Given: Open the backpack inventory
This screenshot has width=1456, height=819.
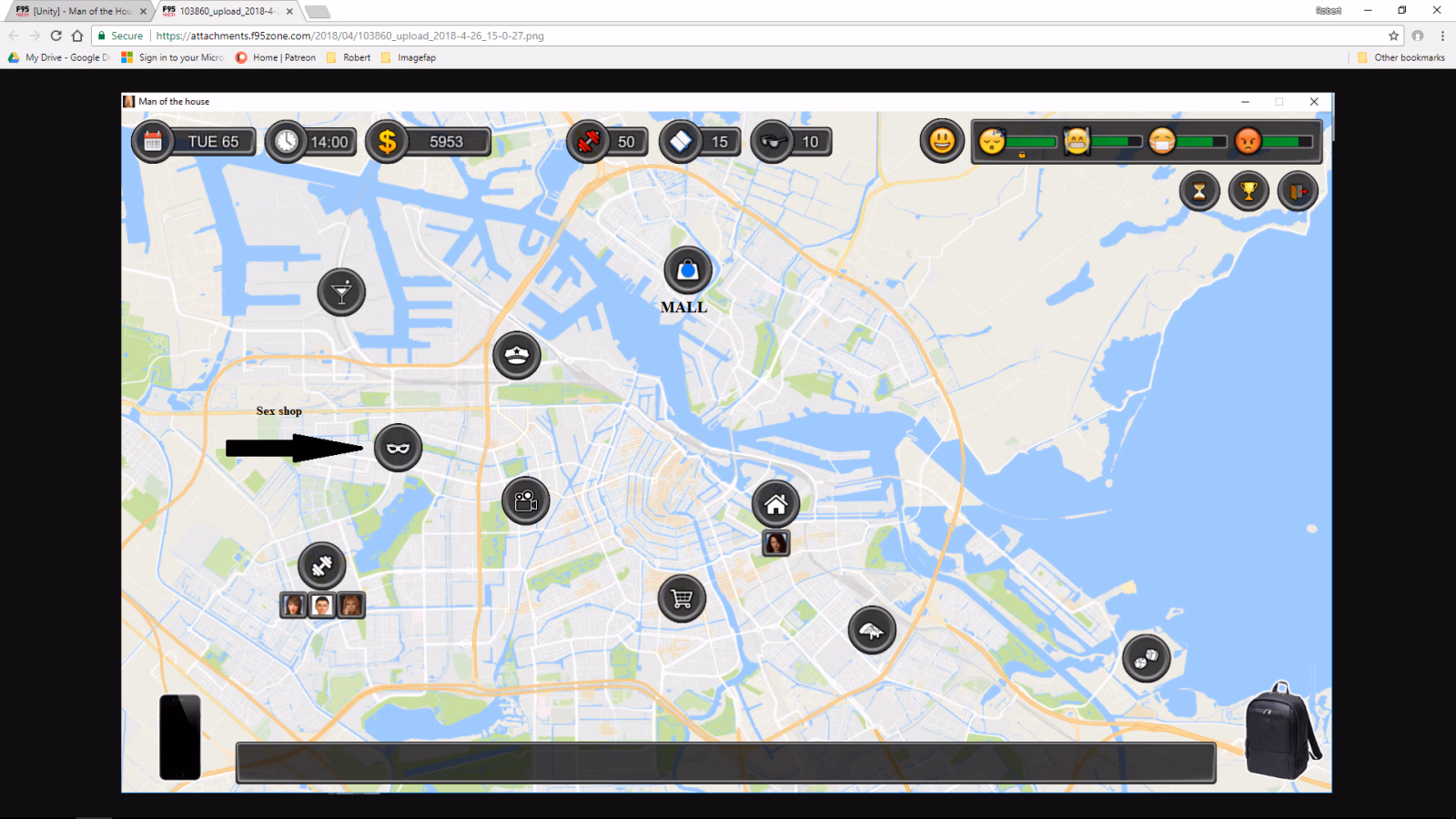Looking at the screenshot, I should point(1282,731).
